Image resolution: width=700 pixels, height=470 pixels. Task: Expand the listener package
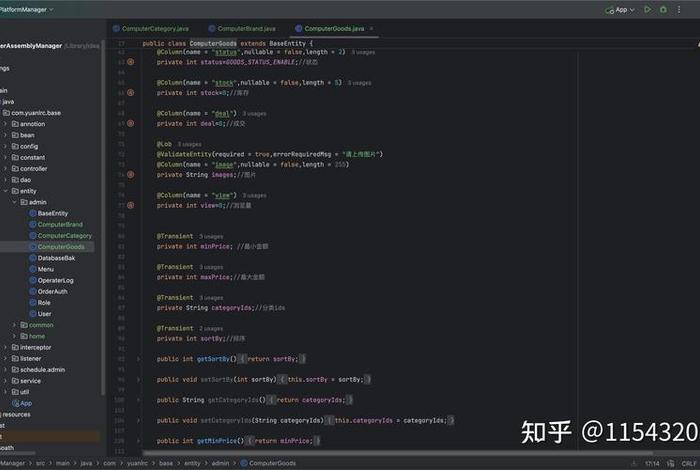[x=5, y=358]
